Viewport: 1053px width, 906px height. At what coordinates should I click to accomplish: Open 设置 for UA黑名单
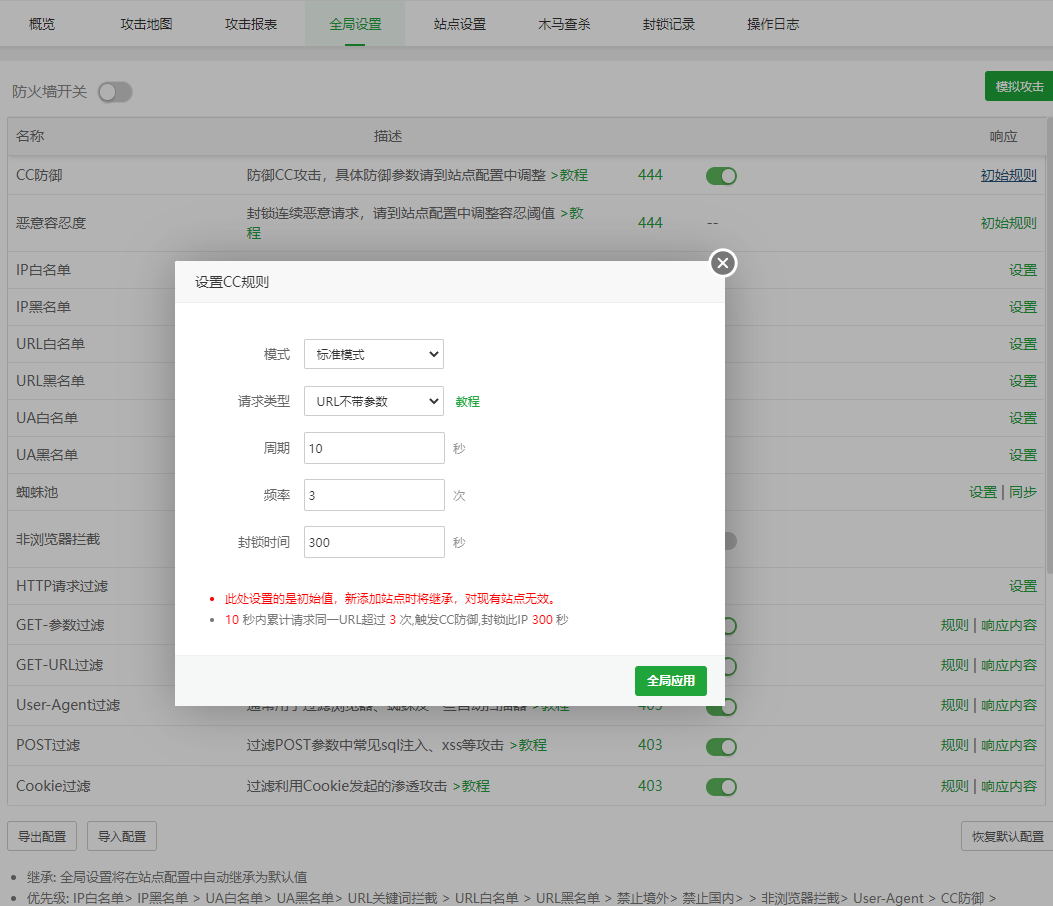click(1023, 455)
